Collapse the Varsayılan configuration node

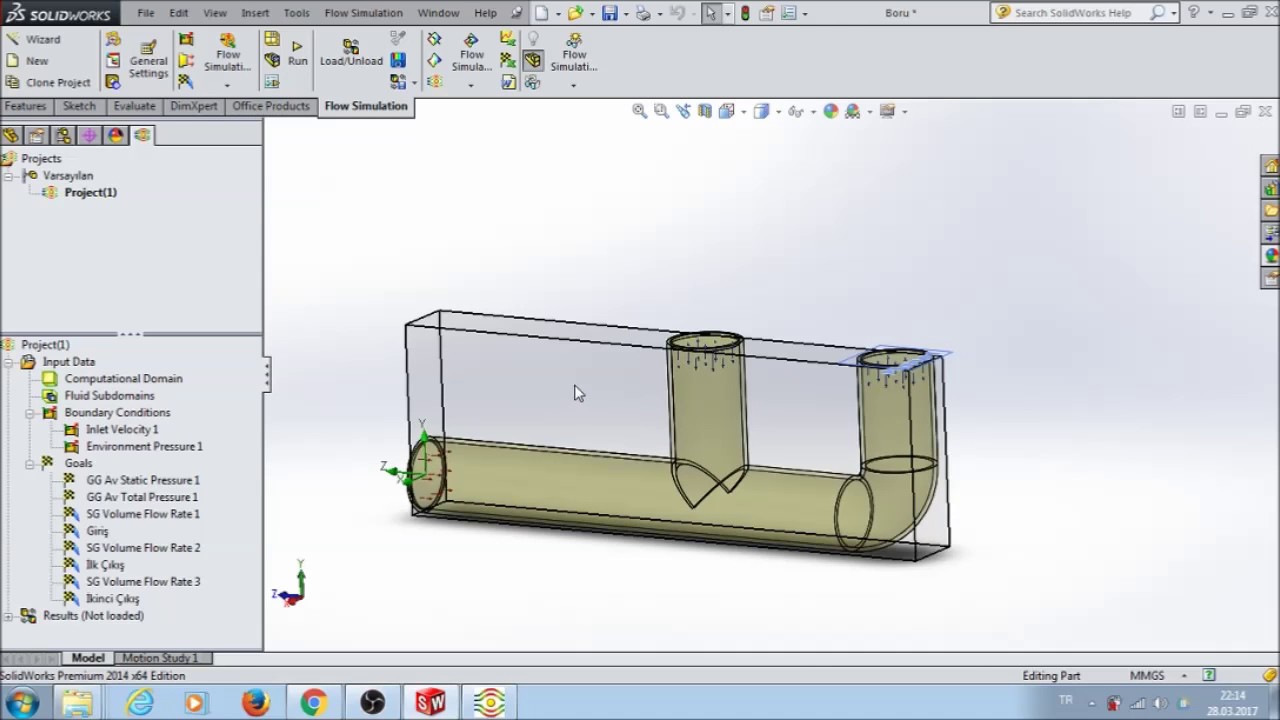click(9, 176)
